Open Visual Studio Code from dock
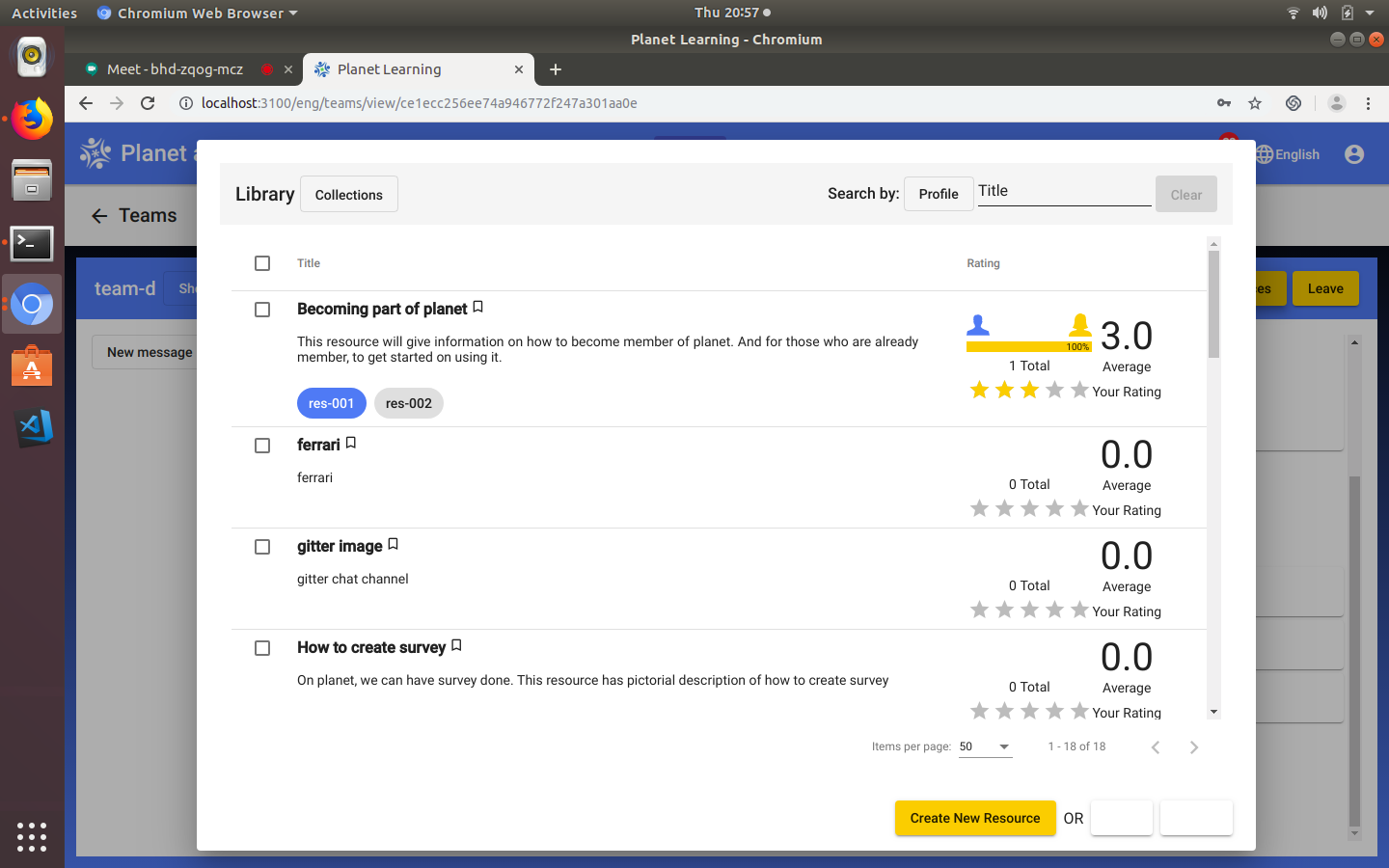This screenshot has width=1389, height=868. (x=32, y=428)
